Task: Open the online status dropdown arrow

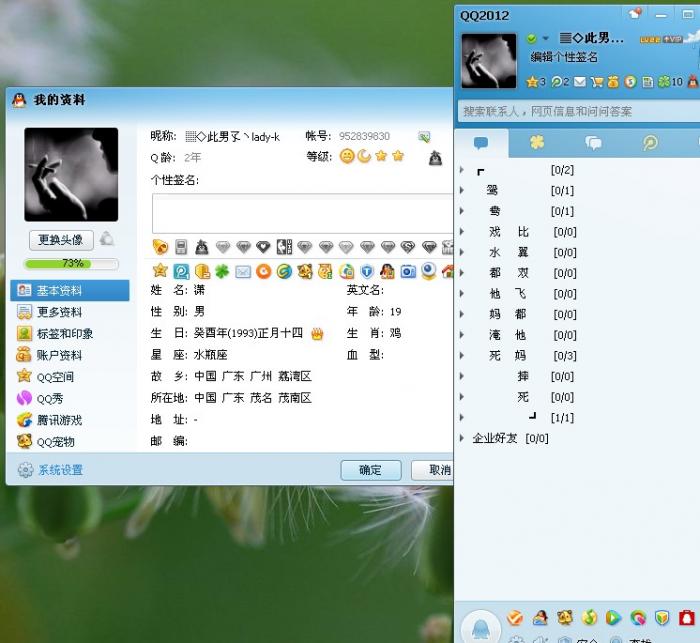Action: point(546,38)
